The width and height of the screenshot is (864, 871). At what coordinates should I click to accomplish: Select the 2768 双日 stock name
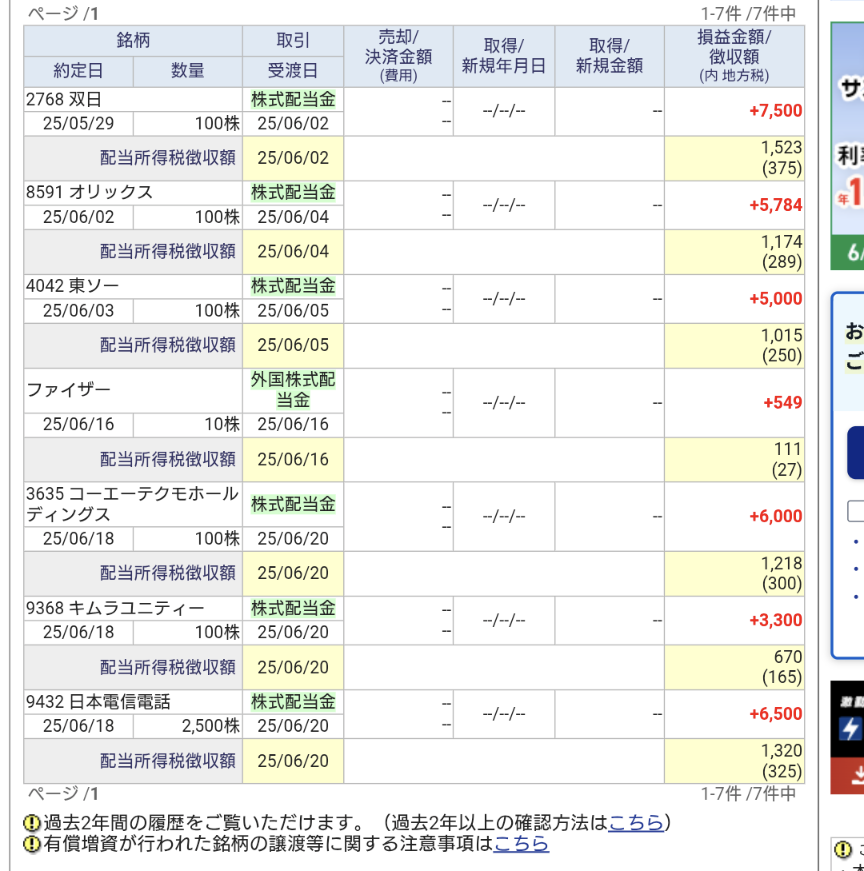(x=64, y=99)
